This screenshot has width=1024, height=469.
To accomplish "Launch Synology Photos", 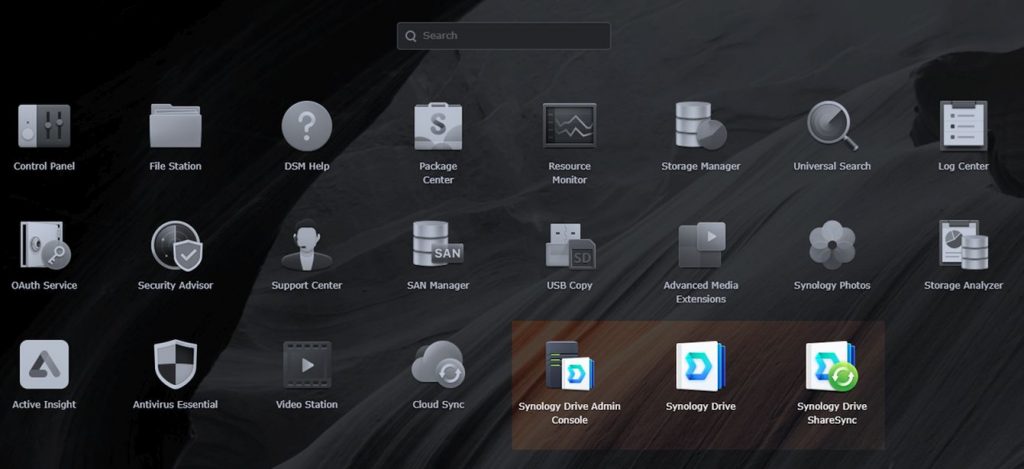I will coord(832,246).
